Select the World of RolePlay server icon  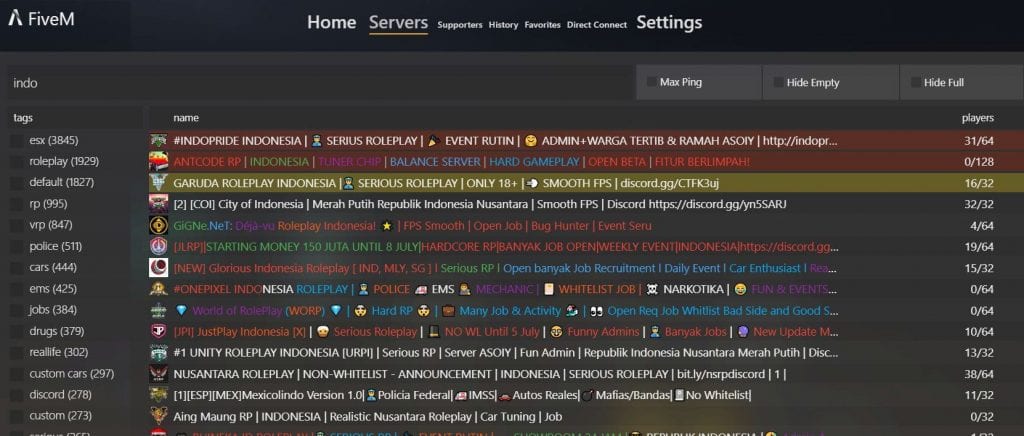pyautogui.click(x=158, y=311)
